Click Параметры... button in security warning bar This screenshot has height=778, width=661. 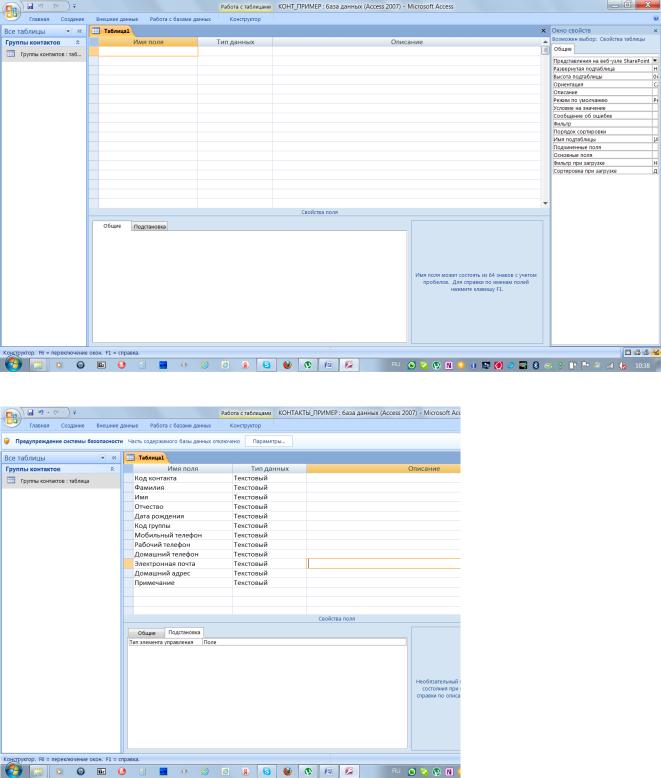tap(268, 441)
